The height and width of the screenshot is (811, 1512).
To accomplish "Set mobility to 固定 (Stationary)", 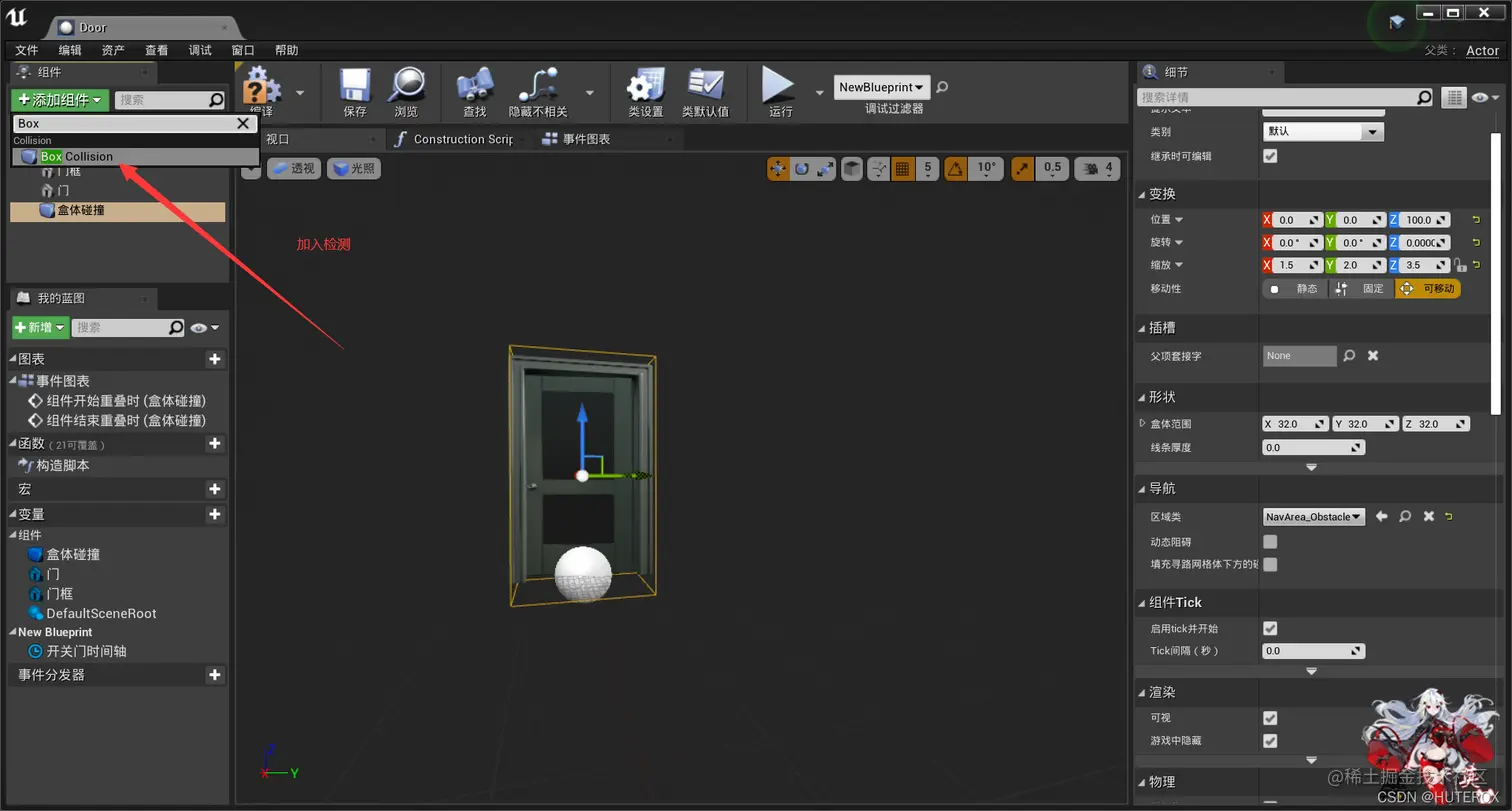I will [x=1362, y=288].
